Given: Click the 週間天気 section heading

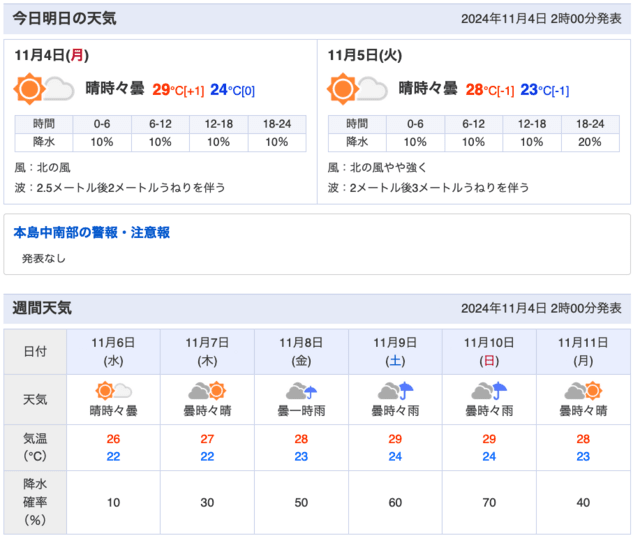Looking at the screenshot, I should [x=42, y=308].
